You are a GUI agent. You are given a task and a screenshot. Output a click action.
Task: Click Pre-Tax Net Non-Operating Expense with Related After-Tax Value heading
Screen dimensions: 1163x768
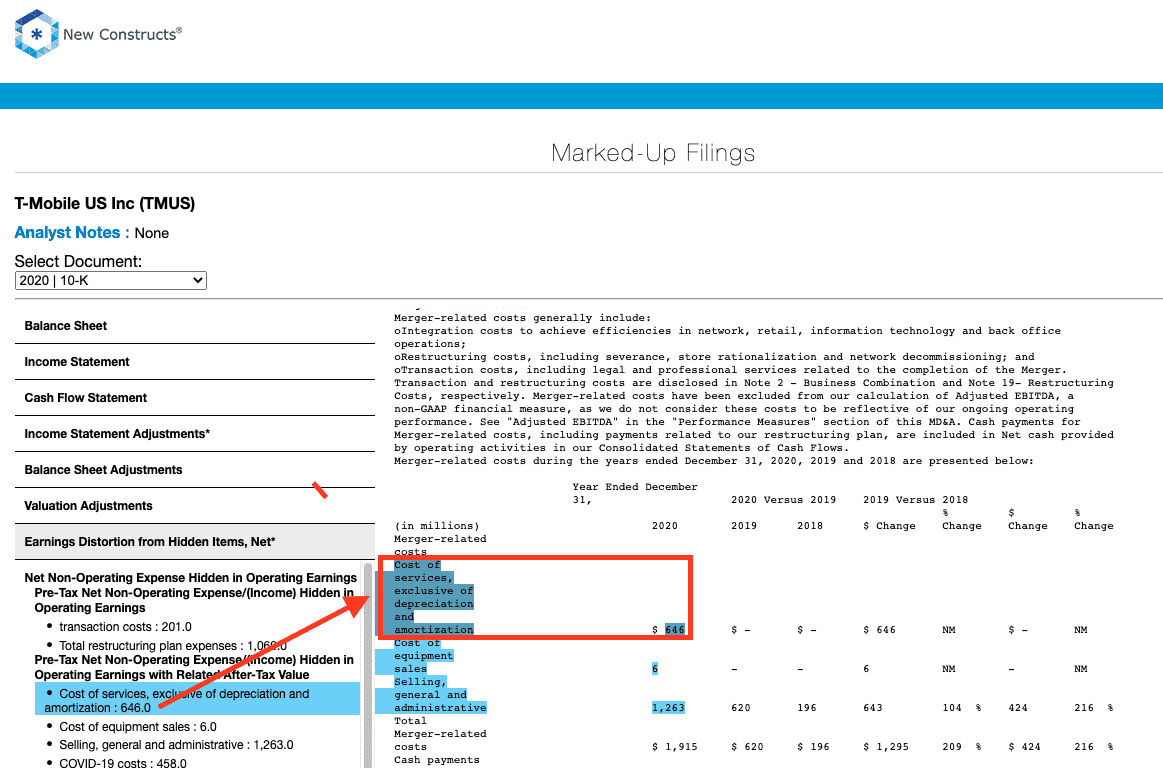click(x=194, y=667)
